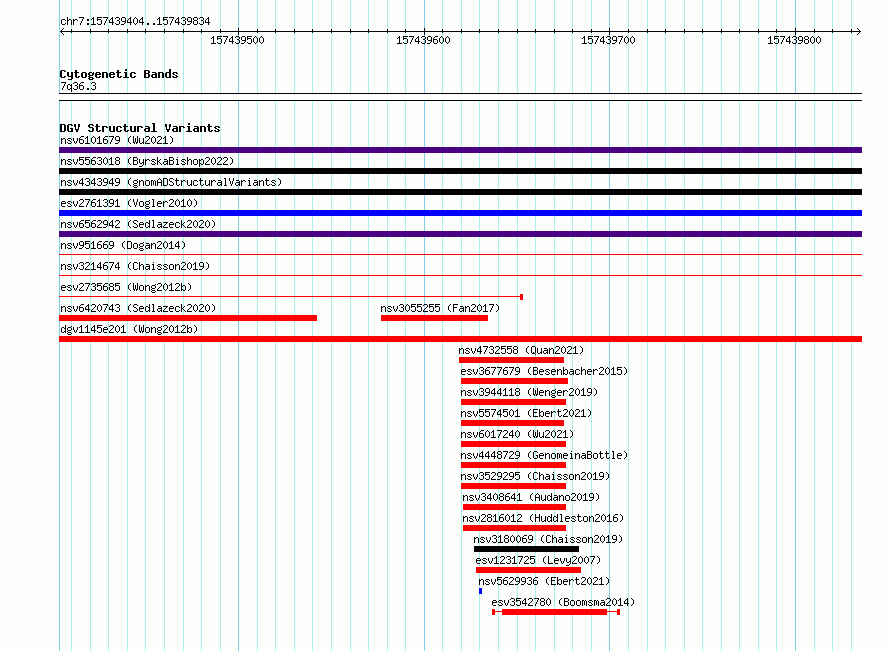Viewport: 890px width, 651px height.
Task: Select the red bar under nsv6017240
Action: [x=513, y=444]
